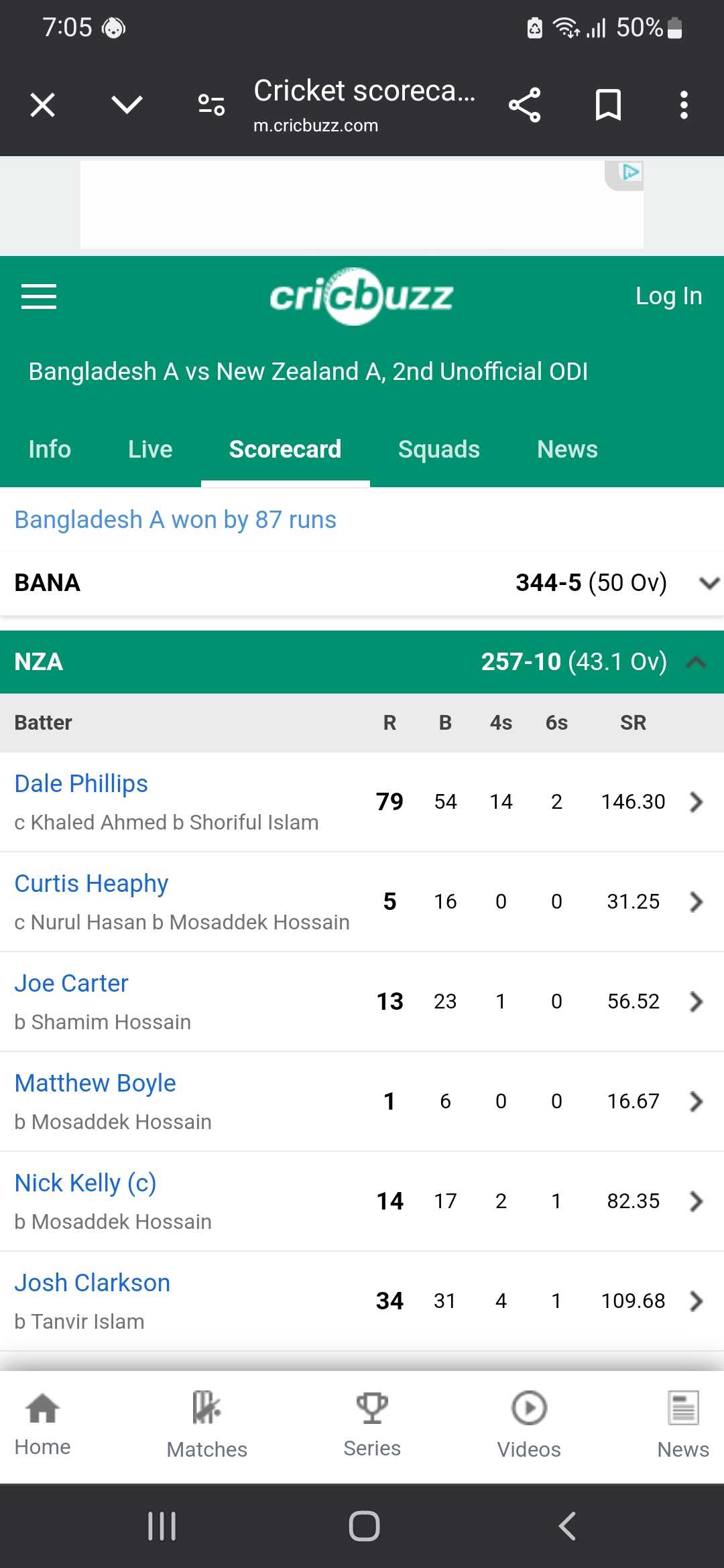The width and height of the screenshot is (724, 1568).
Task: Tap the AdChoices icon on the banner
Action: tap(630, 172)
